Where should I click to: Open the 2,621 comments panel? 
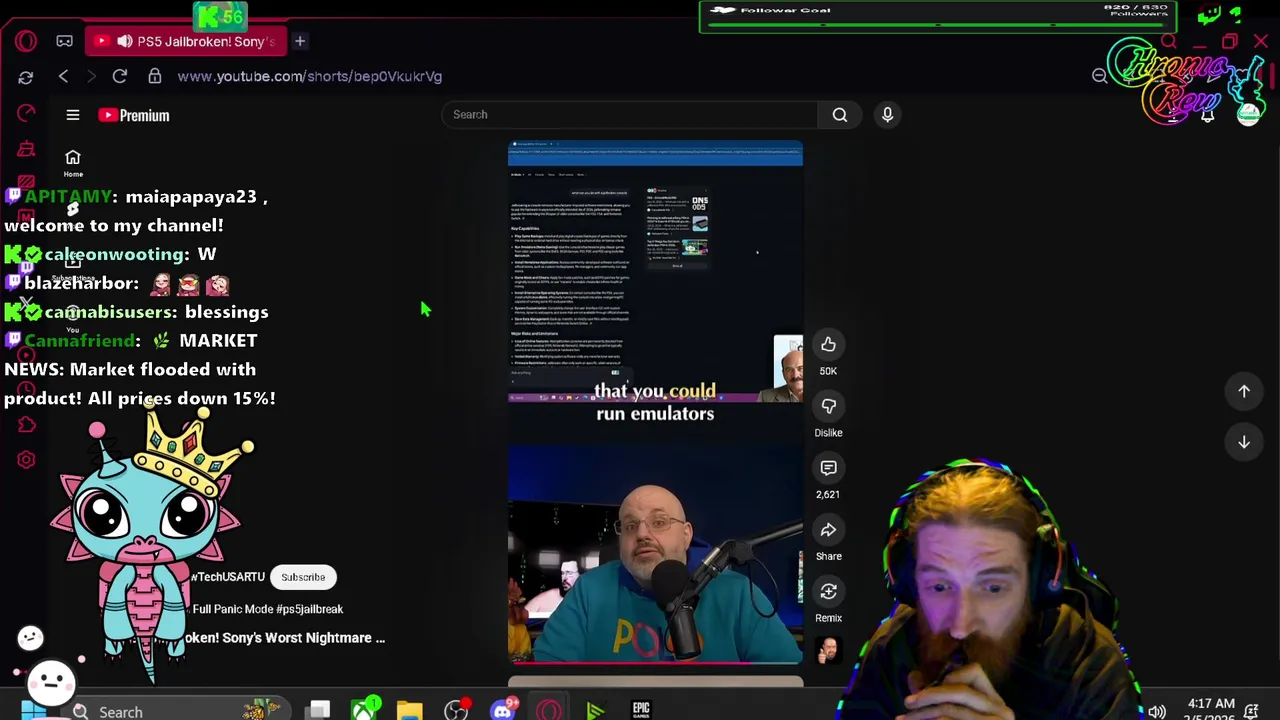pos(828,468)
